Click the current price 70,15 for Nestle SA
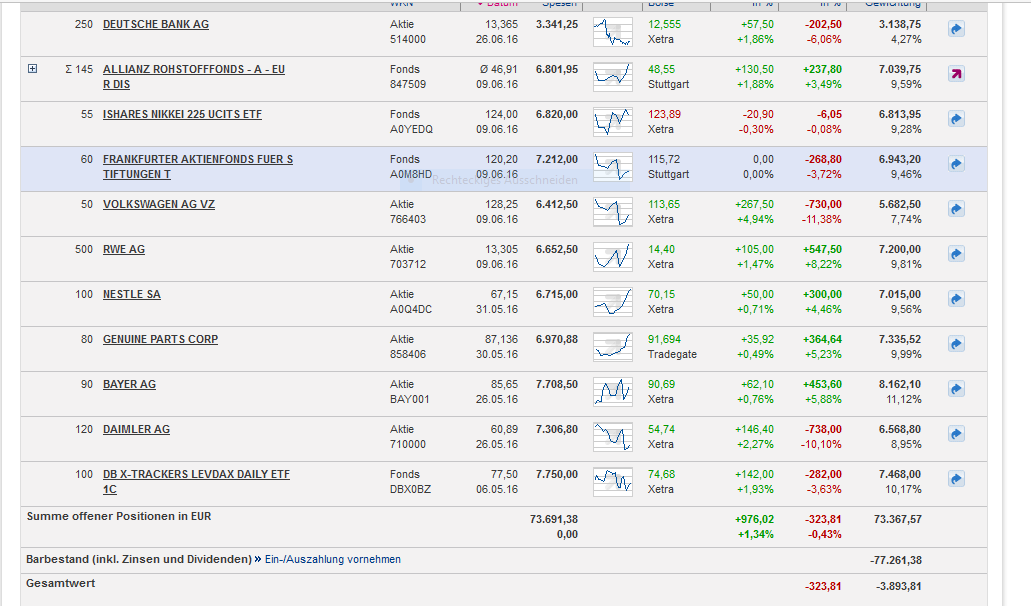 click(x=661, y=294)
